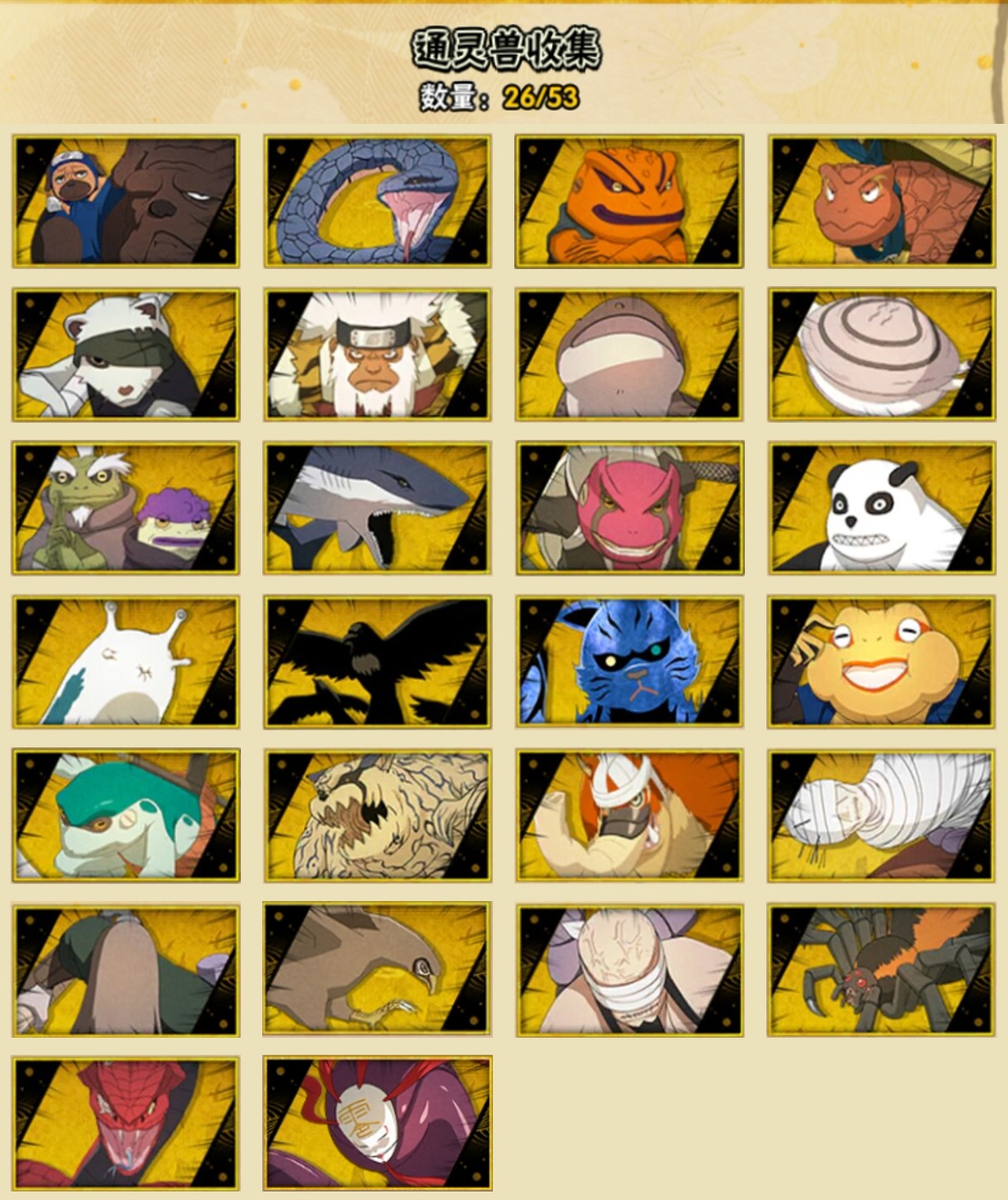Choose the red snake summon card
The image size is (1008, 1200).
126,1123
